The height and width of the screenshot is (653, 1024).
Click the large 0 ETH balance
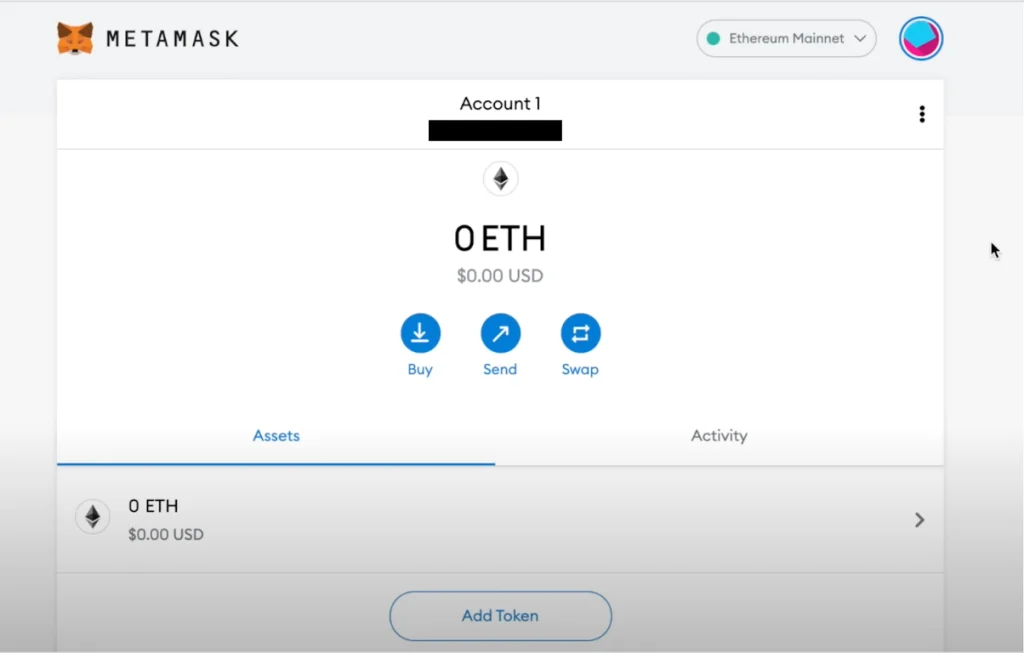tap(500, 239)
